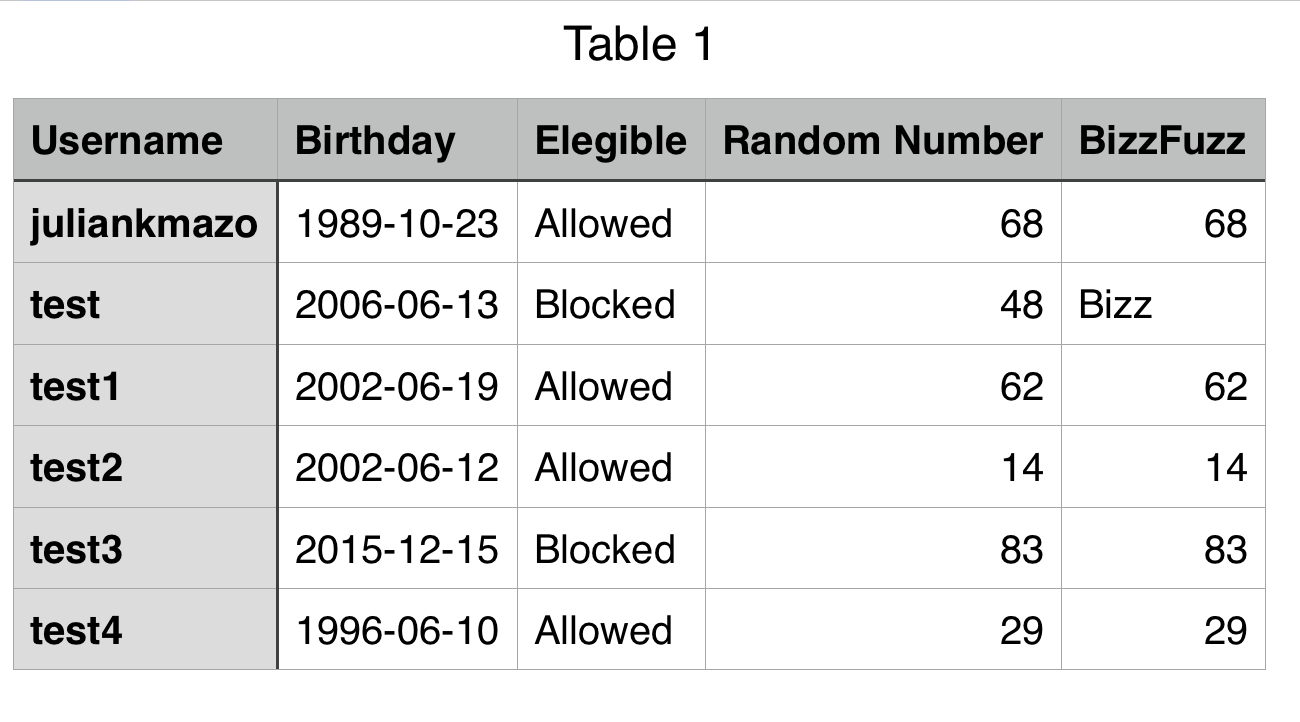Select the BizzFuzz column header

(x=1163, y=140)
